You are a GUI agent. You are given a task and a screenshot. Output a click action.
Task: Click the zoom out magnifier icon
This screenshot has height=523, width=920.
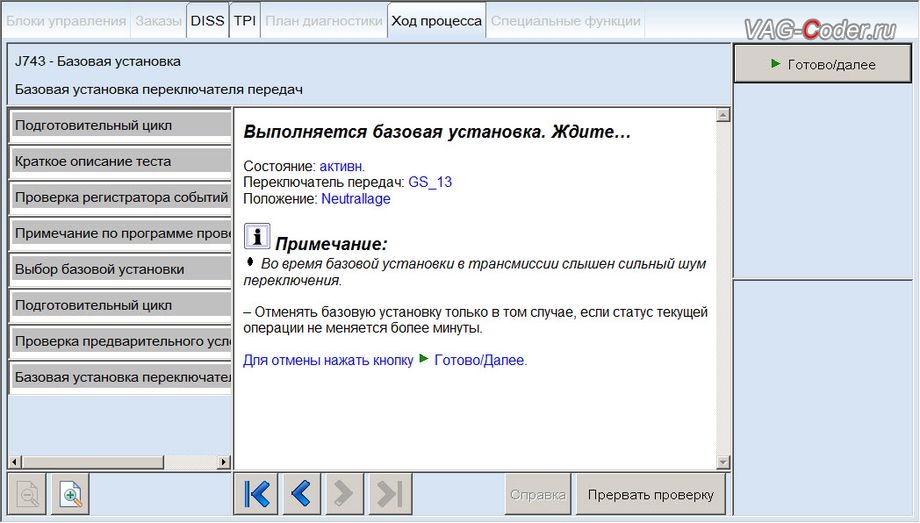(x=27, y=494)
